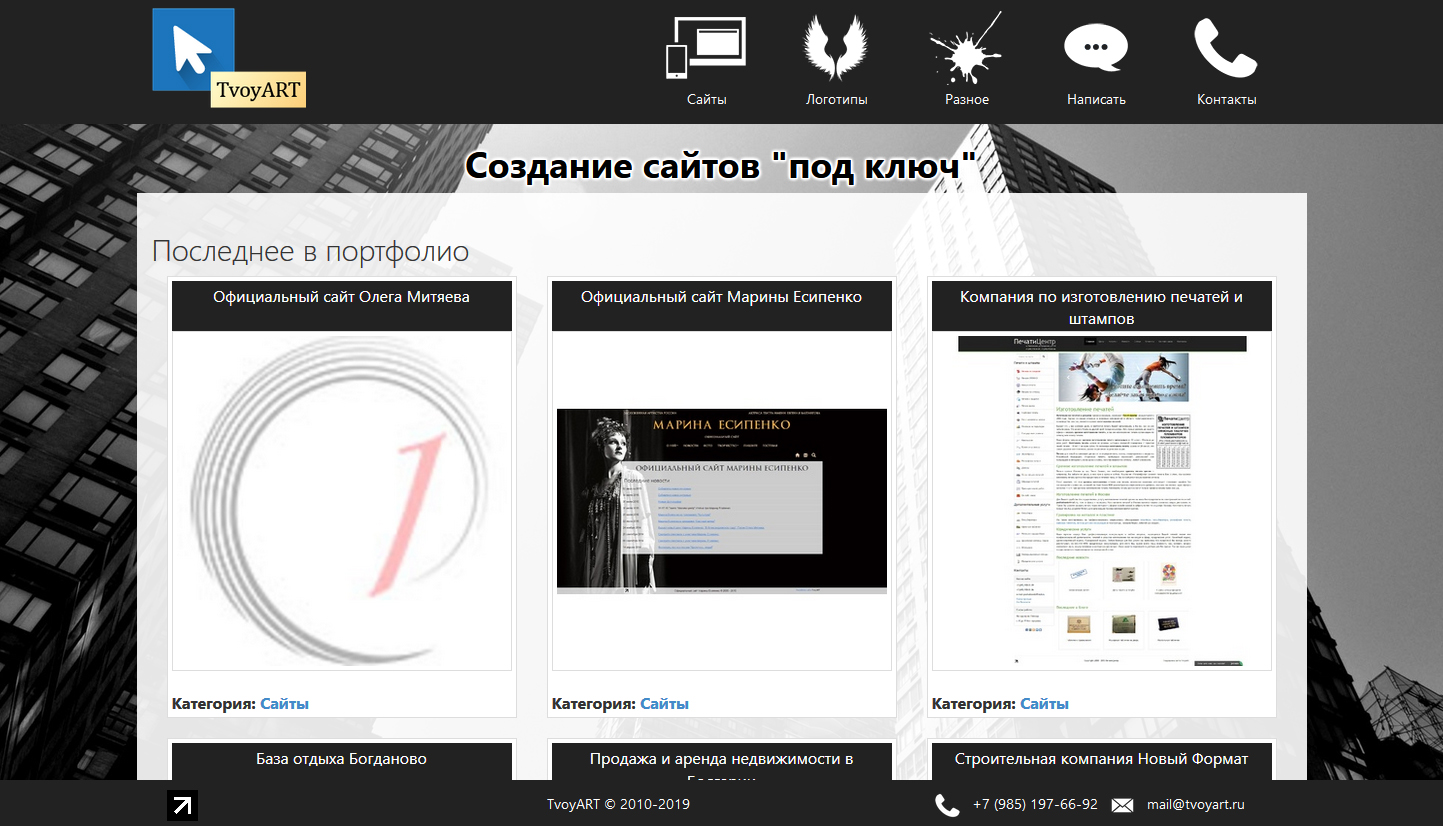Go to Контакты menu label
Screen dimensions: 1443x826
click(x=1227, y=100)
